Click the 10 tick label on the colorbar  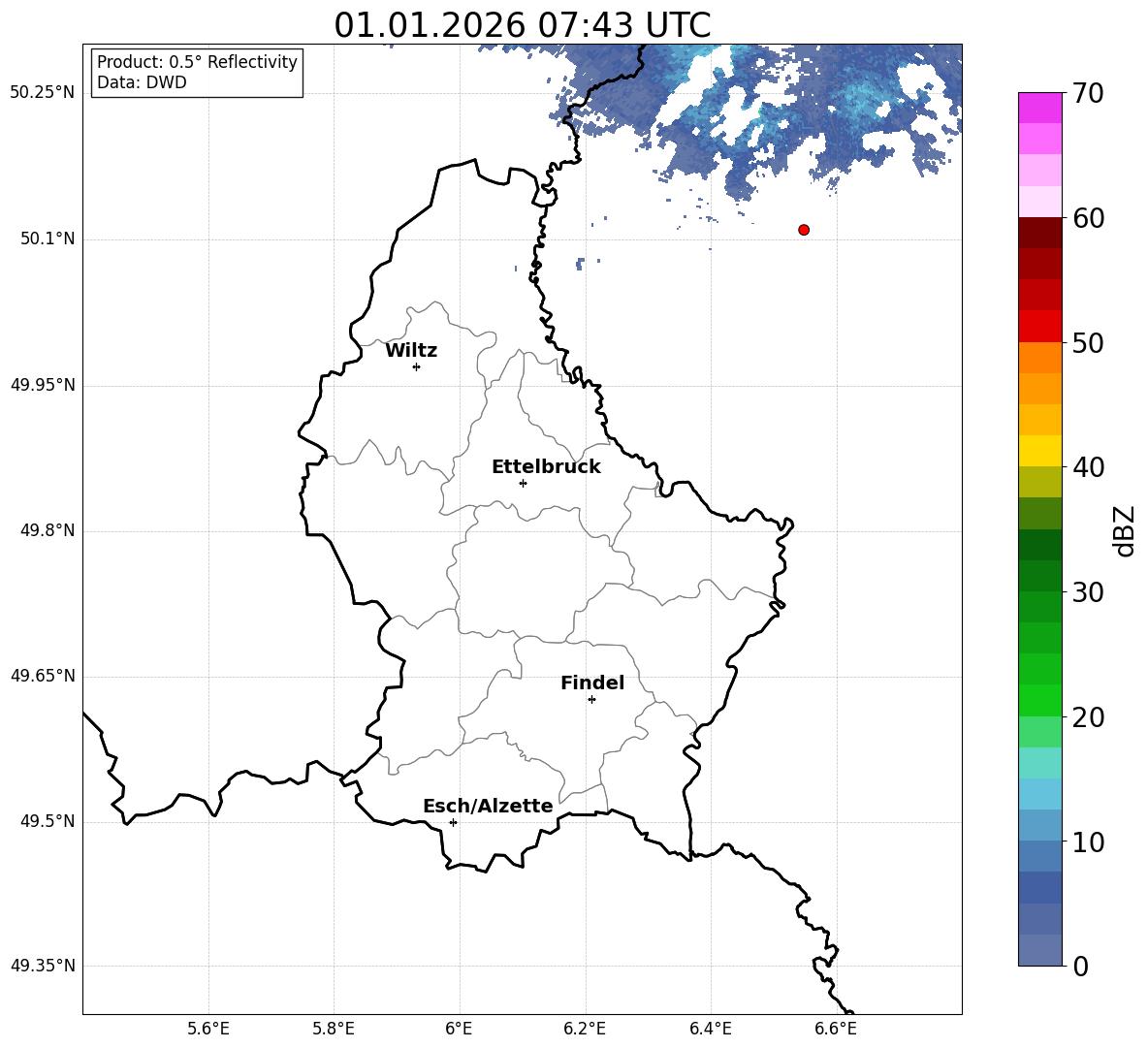[x=1088, y=842]
